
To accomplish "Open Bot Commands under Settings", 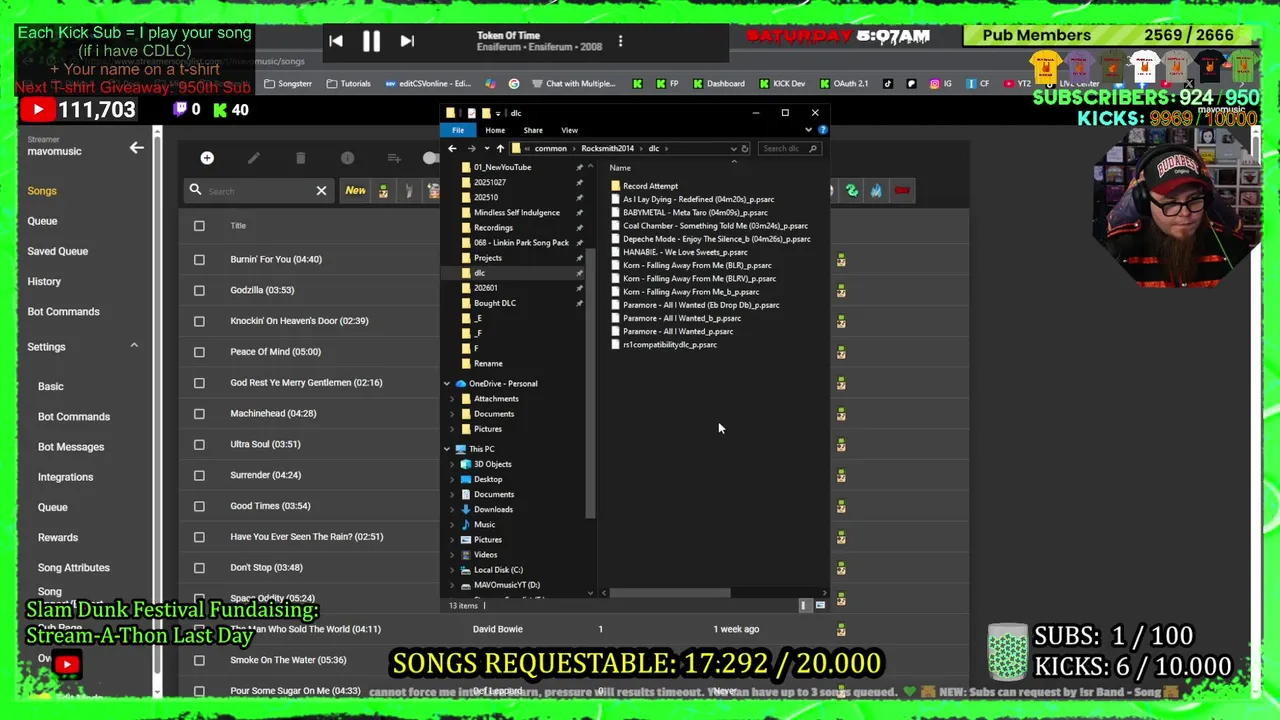I will click(74, 416).
